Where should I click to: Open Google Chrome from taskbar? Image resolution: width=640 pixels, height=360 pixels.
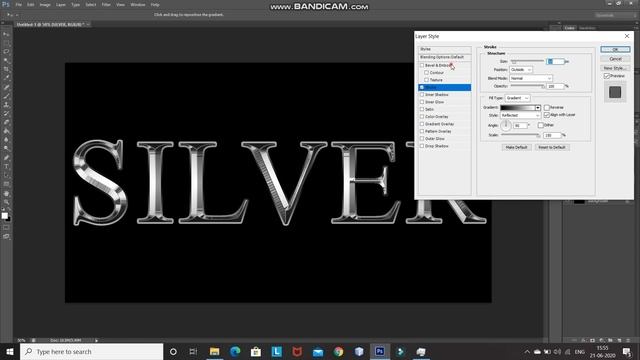tap(338, 351)
